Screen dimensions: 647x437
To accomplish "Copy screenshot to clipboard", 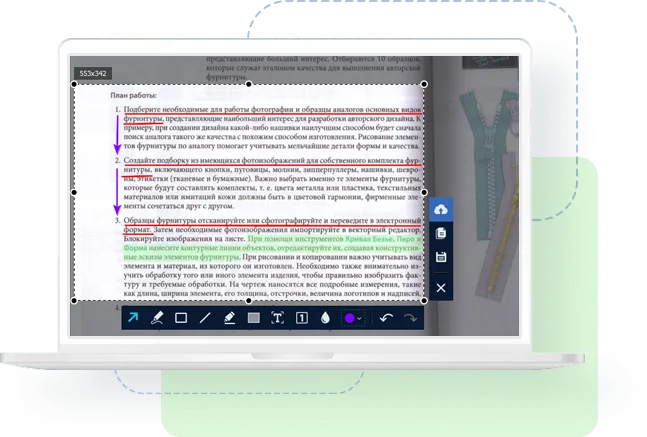I will [x=441, y=234].
